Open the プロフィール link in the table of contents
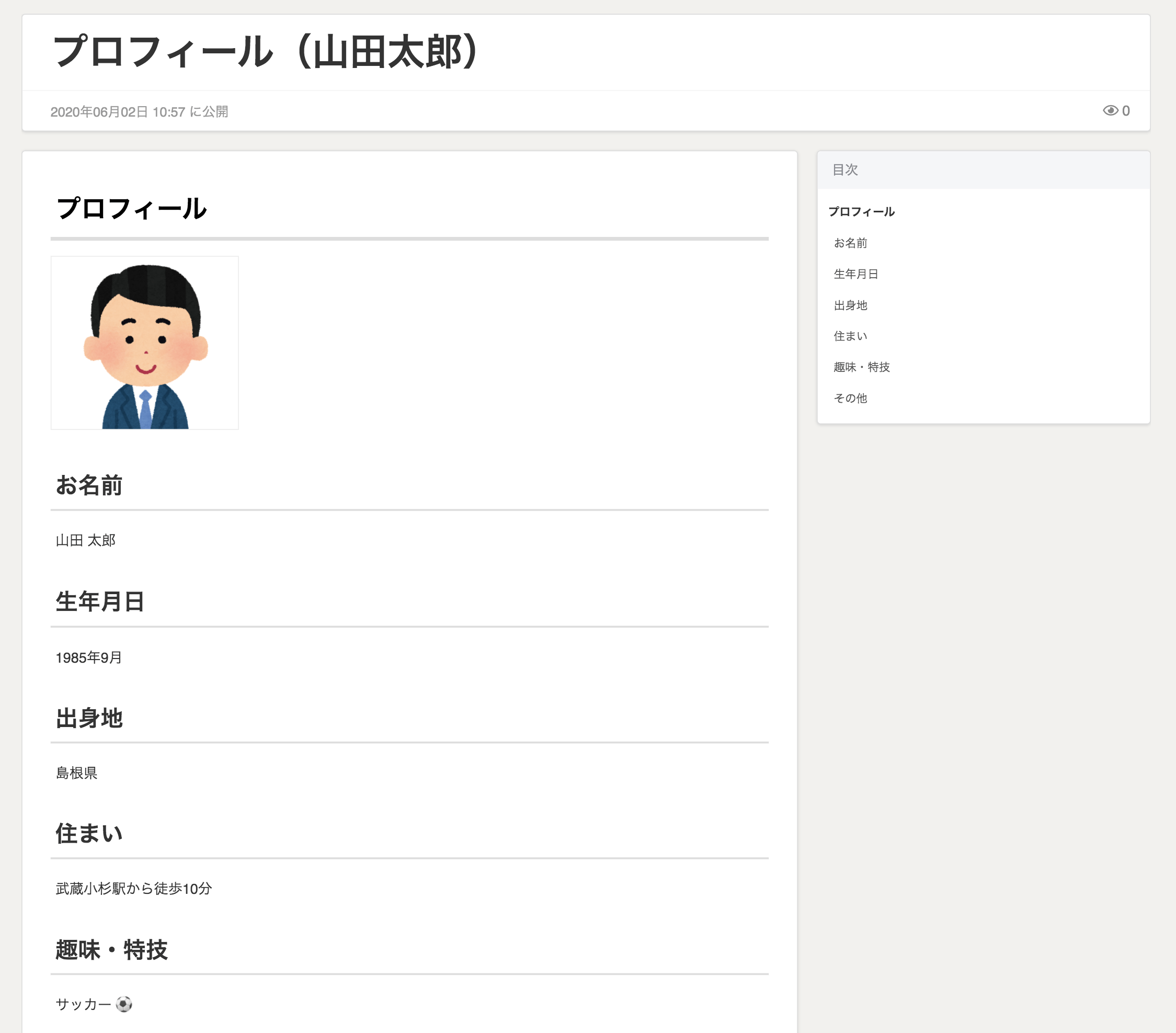The image size is (1176, 1033). point(860,211)
